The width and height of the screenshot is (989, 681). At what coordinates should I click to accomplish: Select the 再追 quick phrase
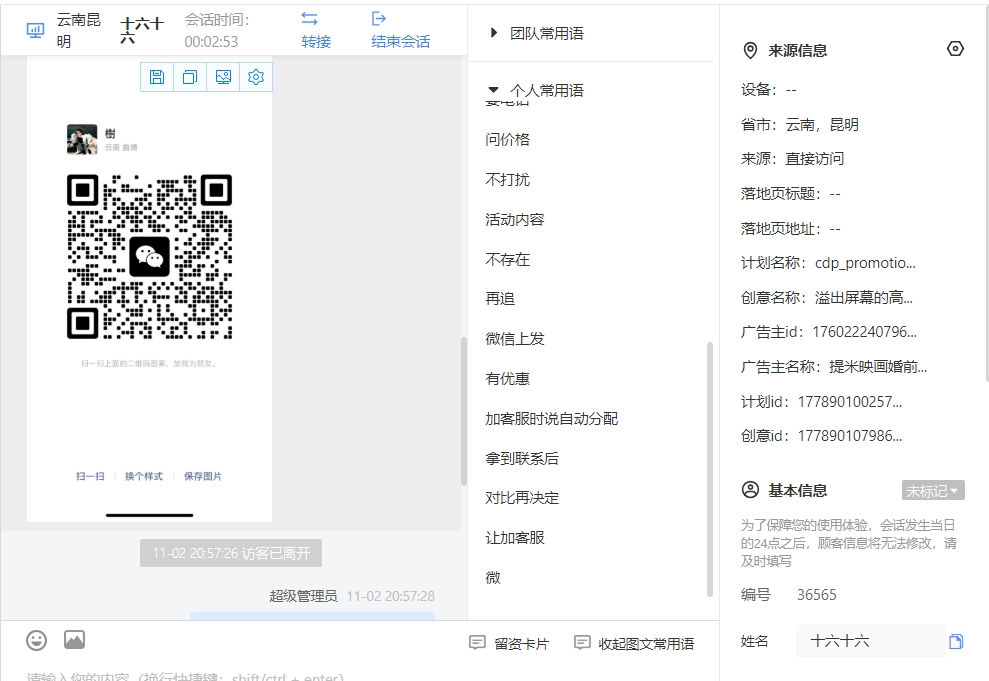click(x=500, y=298)
